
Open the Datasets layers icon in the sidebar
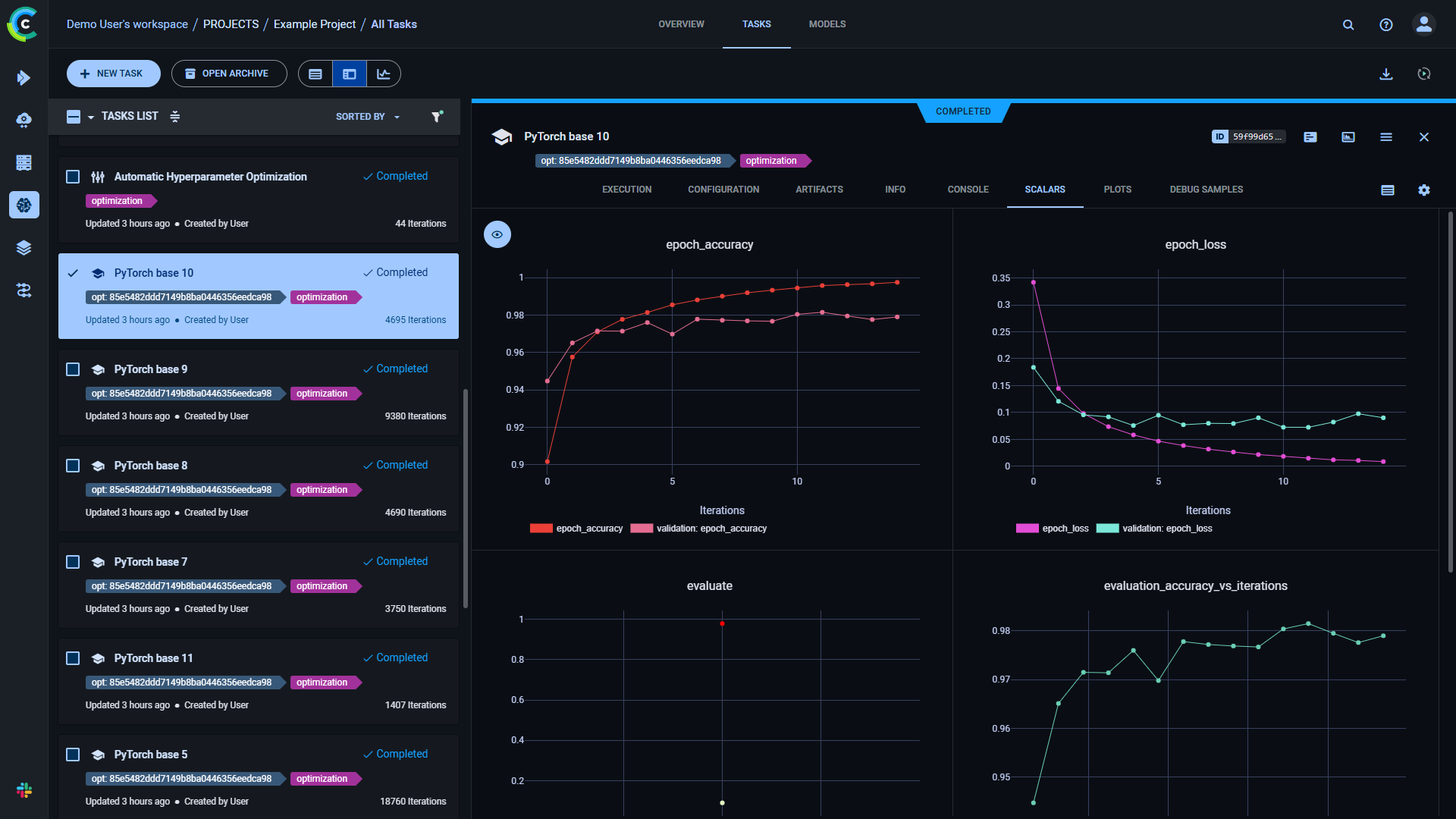[x=24, y=247]
